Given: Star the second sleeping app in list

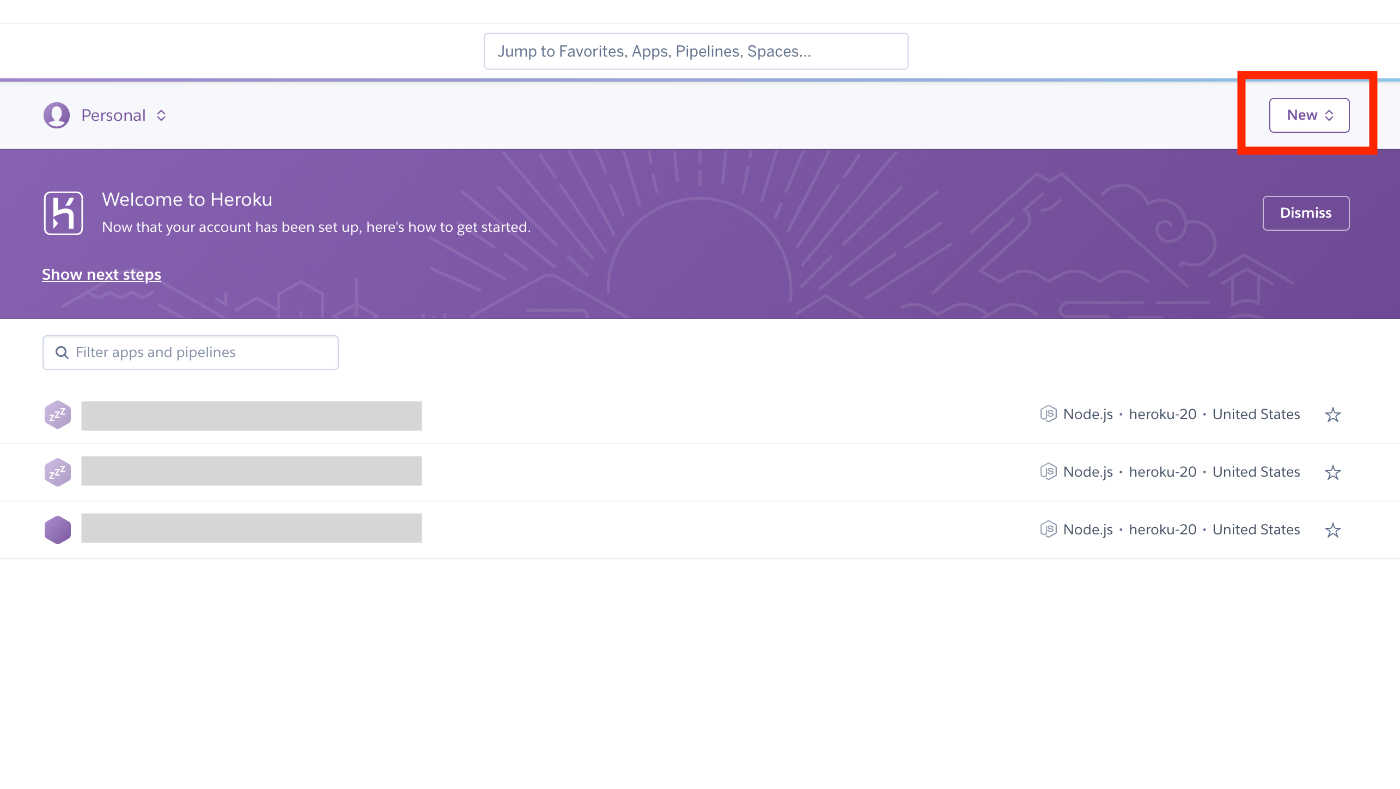Looking at the screenshot, I should click(1332, 472).
